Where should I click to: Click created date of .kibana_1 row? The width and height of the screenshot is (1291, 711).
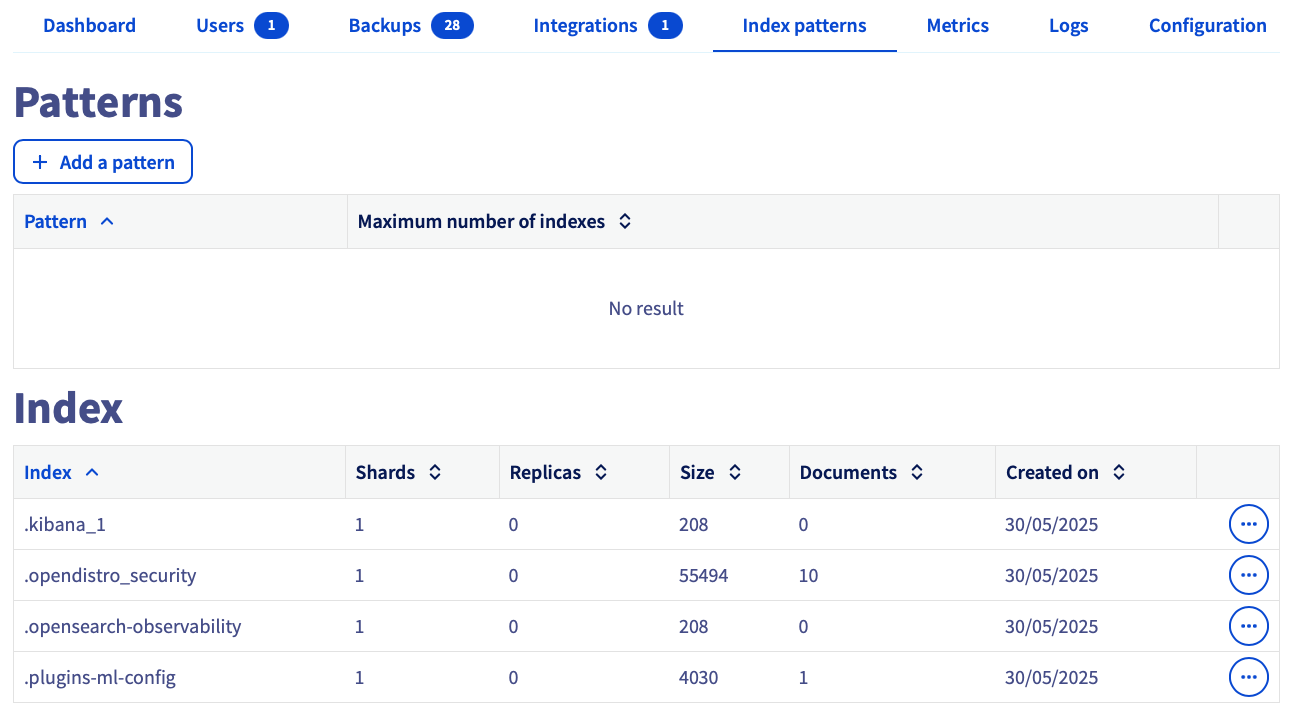coord(1051,524)
